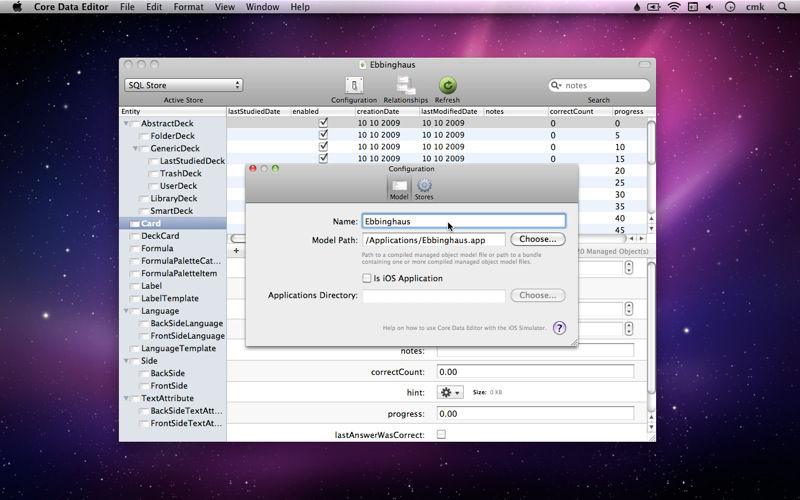Uncheck enabled in the progress 15 row
Viewport: 800px width, 500px height.
tap(323, 158)
